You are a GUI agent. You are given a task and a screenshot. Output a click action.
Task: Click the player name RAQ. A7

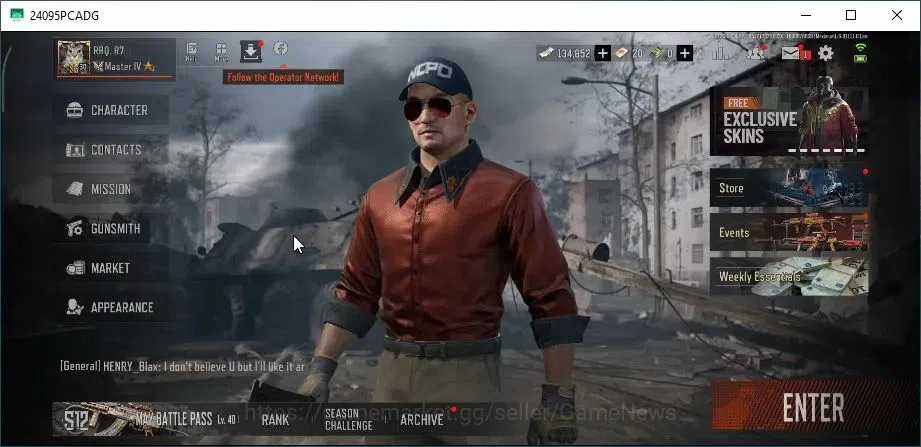109,51
